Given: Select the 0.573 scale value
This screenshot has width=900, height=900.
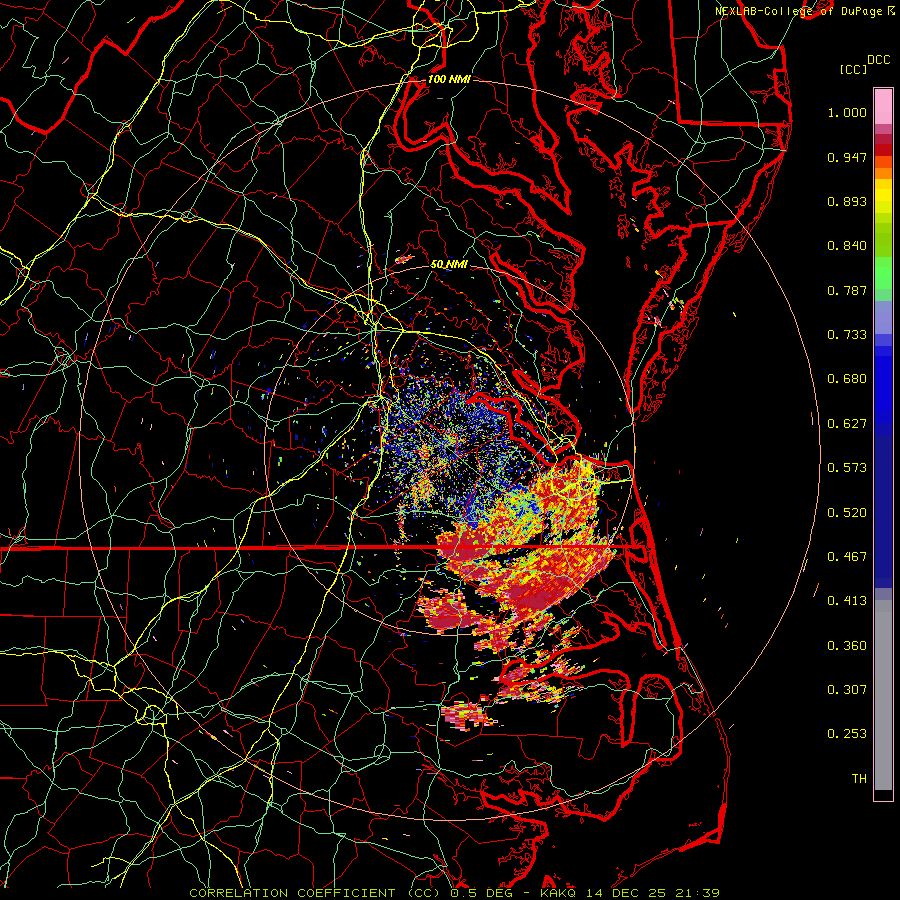Looking at the screenshot, I should point(847,468).
